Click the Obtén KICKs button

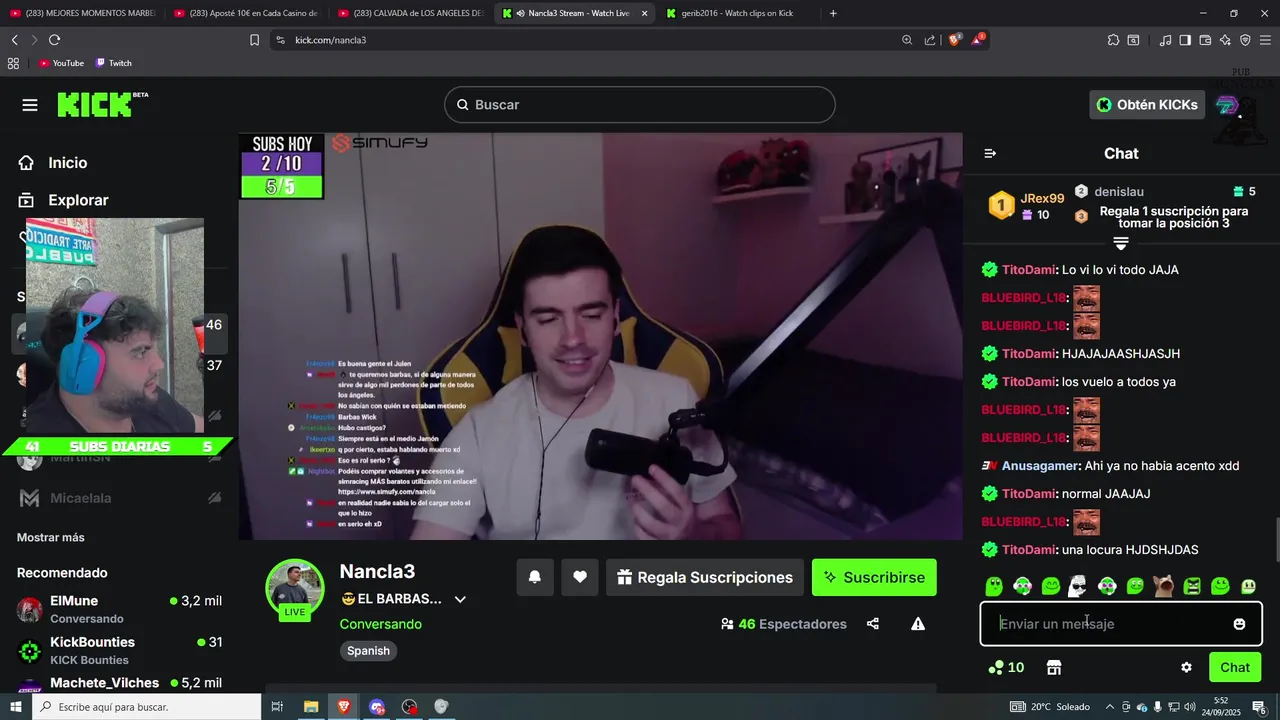[x=1147, y=105]
